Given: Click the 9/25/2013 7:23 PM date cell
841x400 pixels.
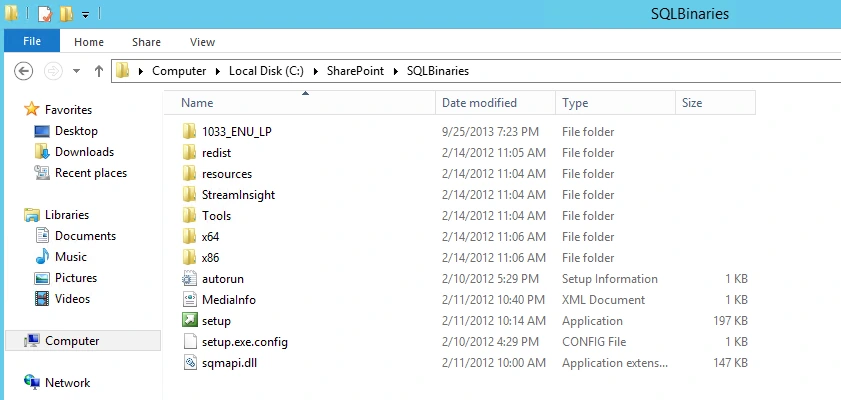Looking at the screenshot, I should coord(490,131).
